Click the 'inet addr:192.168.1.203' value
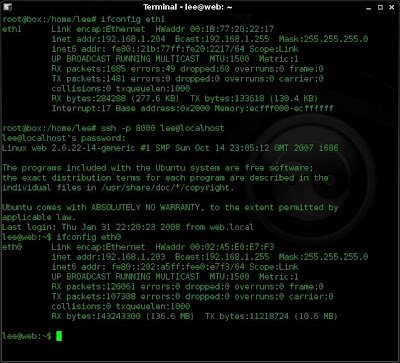 pyautogui.click(x=108, y=257)
